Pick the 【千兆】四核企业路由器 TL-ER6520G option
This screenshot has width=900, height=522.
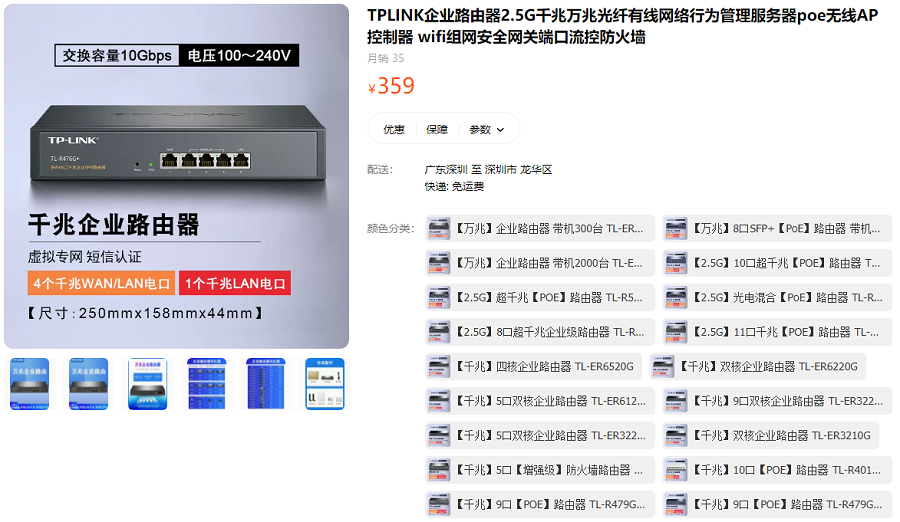point(533,366)
